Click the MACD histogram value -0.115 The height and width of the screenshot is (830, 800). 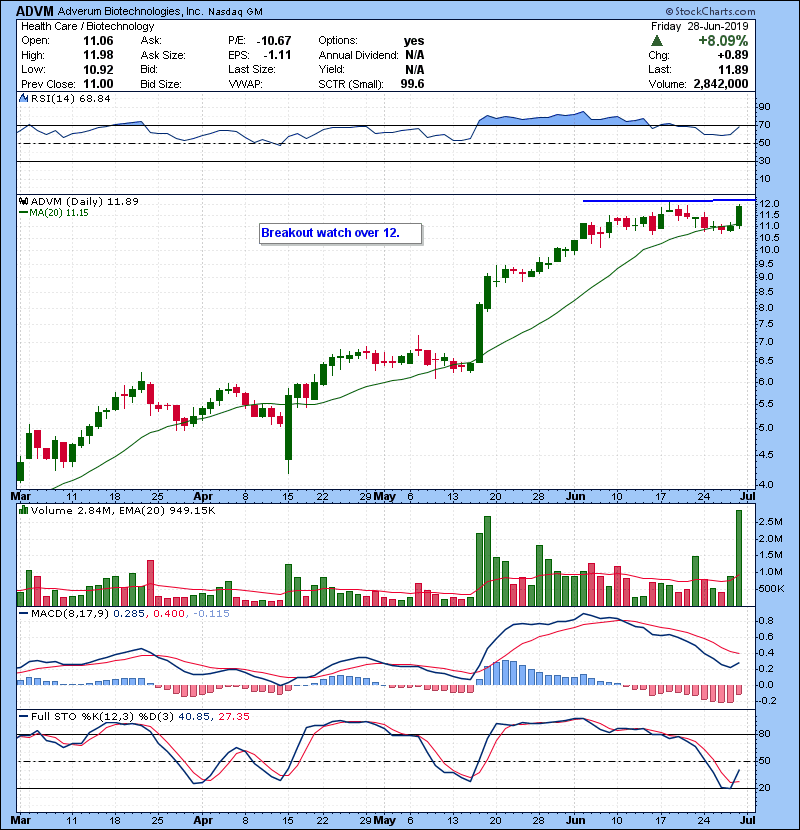[x=212, y=614]
